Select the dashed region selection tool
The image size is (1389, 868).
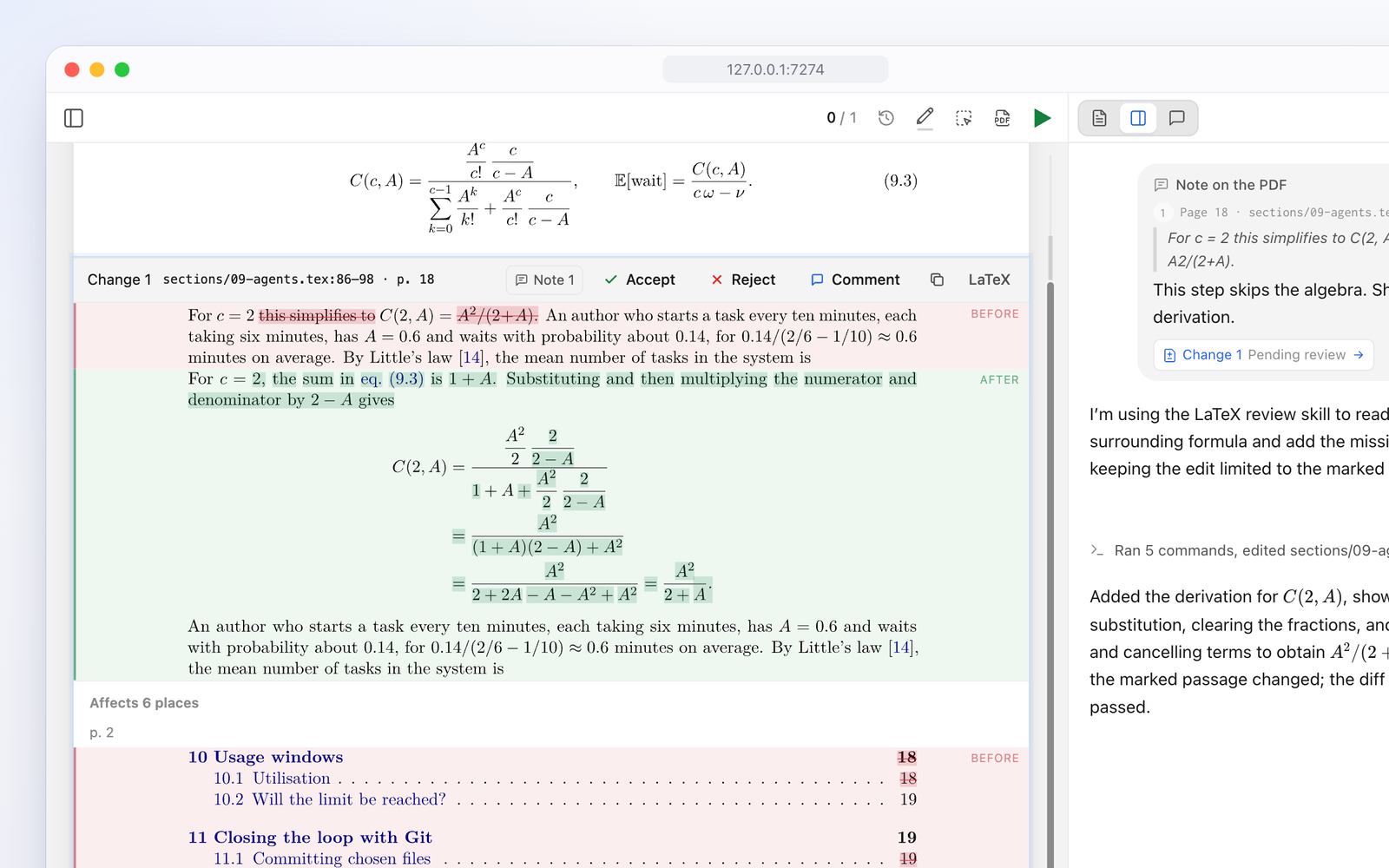[x=964, y=118]
